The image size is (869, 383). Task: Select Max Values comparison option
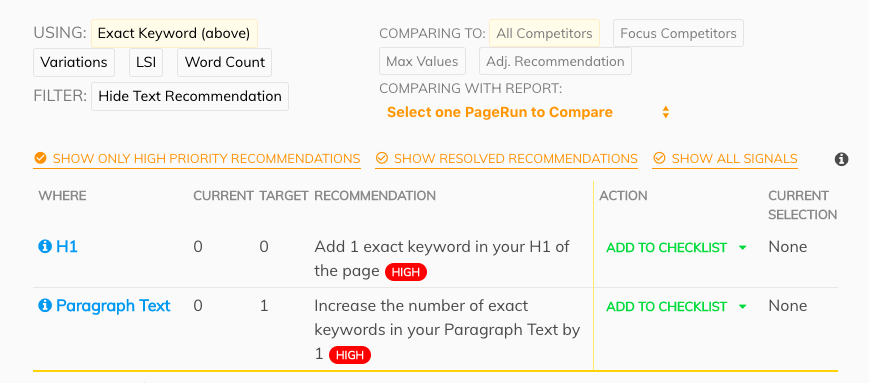[x=422, y=62]
